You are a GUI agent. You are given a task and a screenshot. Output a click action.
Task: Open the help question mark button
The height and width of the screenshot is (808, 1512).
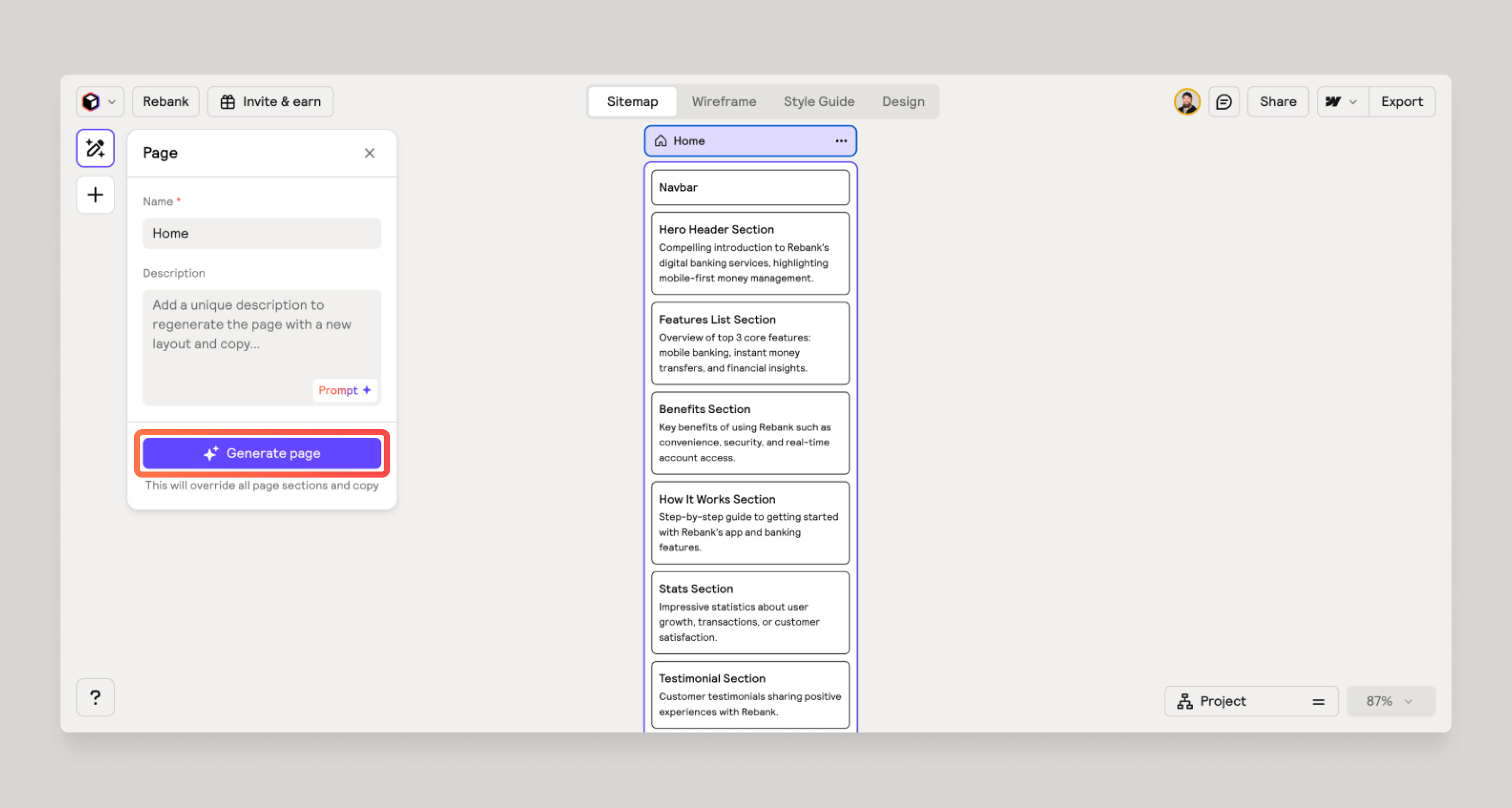tap(95, 697)
